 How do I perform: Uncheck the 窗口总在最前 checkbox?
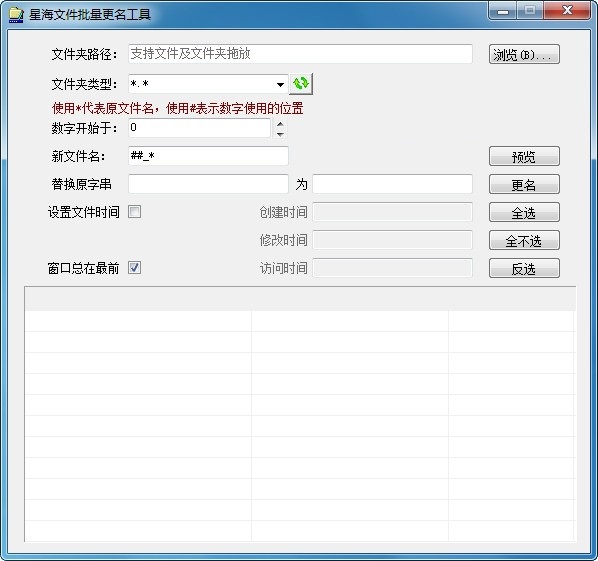point(134,268)
